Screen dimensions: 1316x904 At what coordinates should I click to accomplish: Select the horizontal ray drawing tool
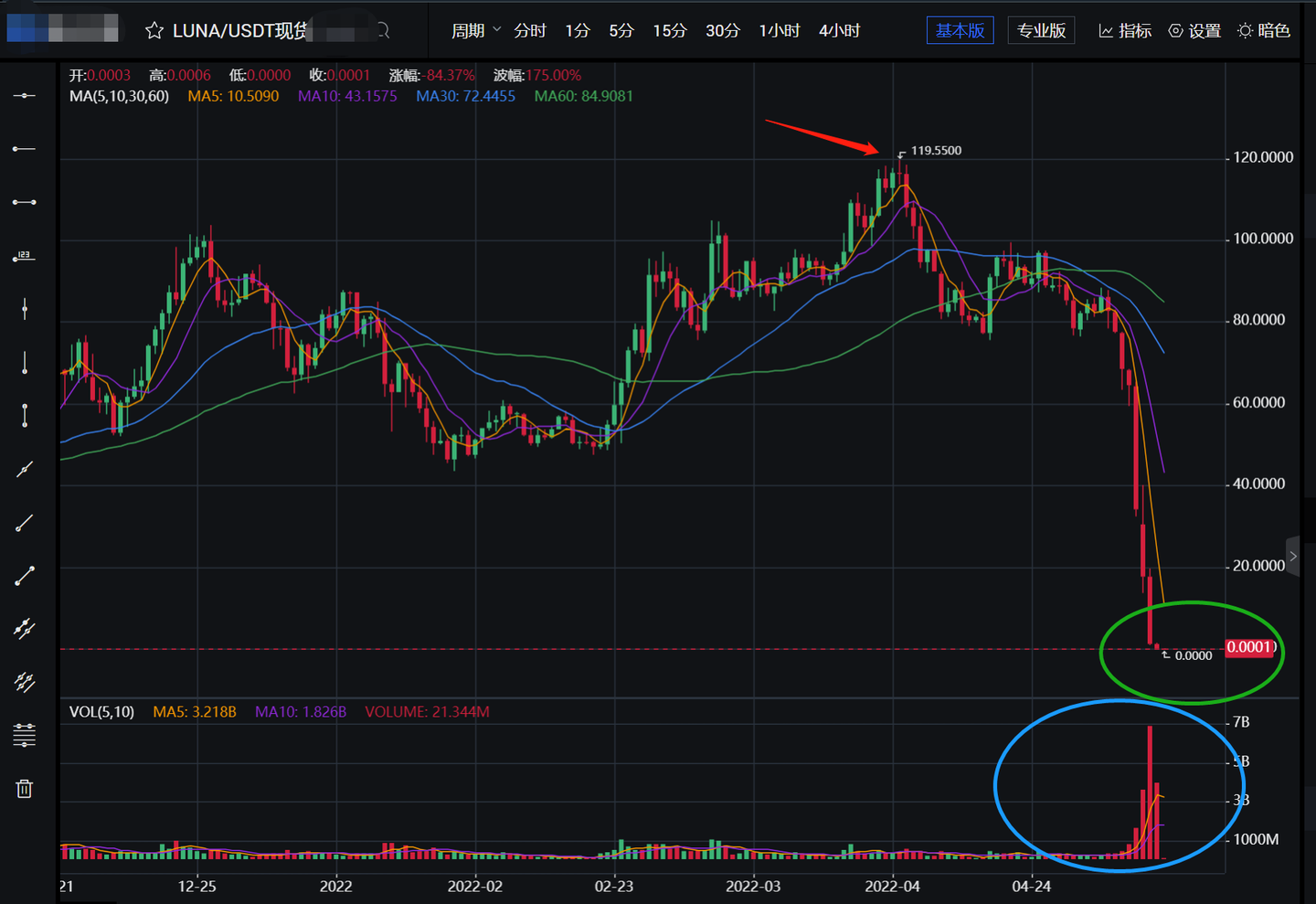pos(25,148)
